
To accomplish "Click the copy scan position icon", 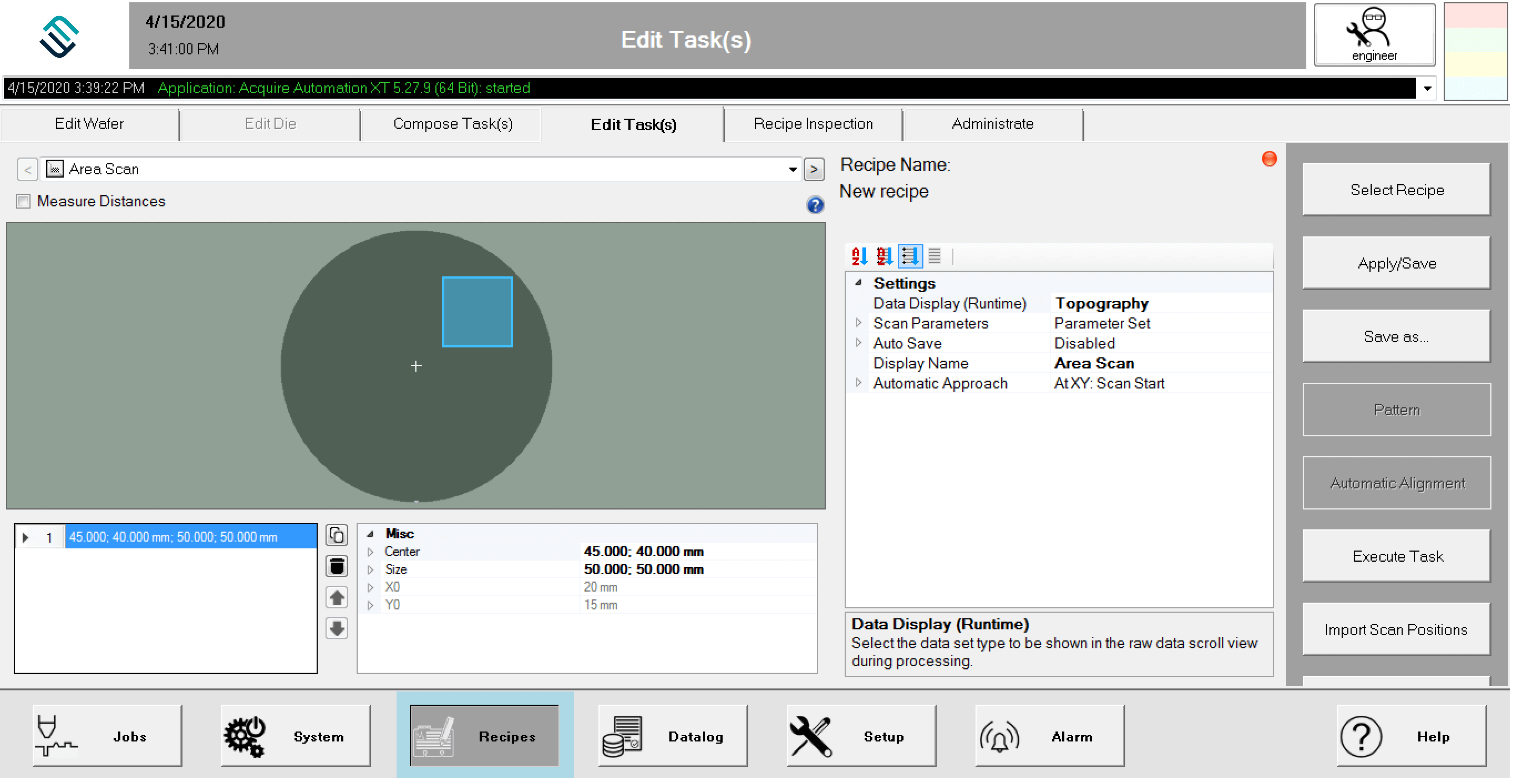I will pyautogui.click(x=337, y=536).
